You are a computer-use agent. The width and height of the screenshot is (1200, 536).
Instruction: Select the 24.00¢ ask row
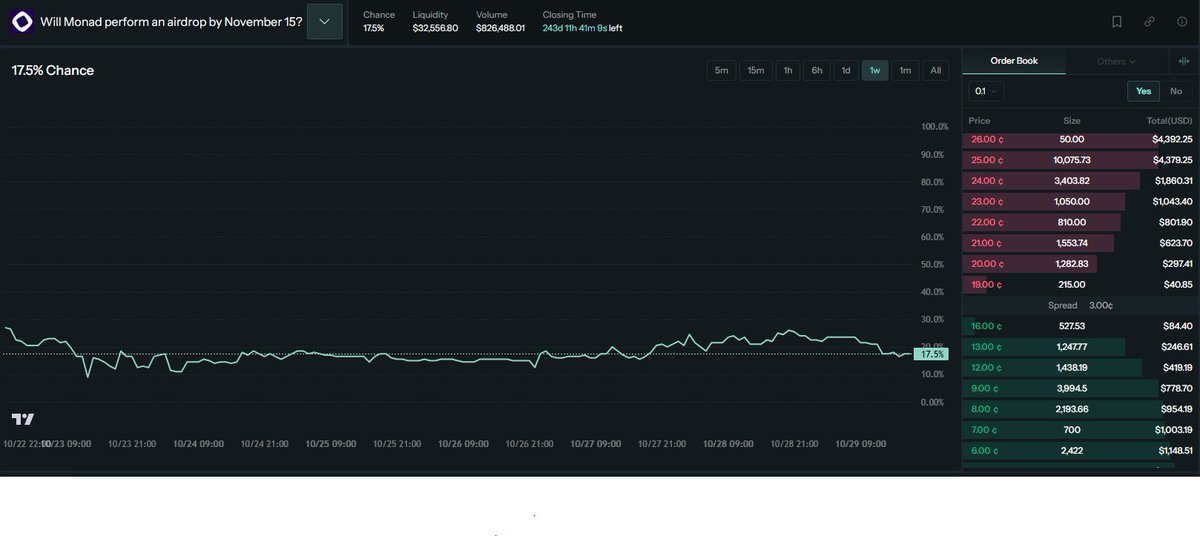(1080, 180)
